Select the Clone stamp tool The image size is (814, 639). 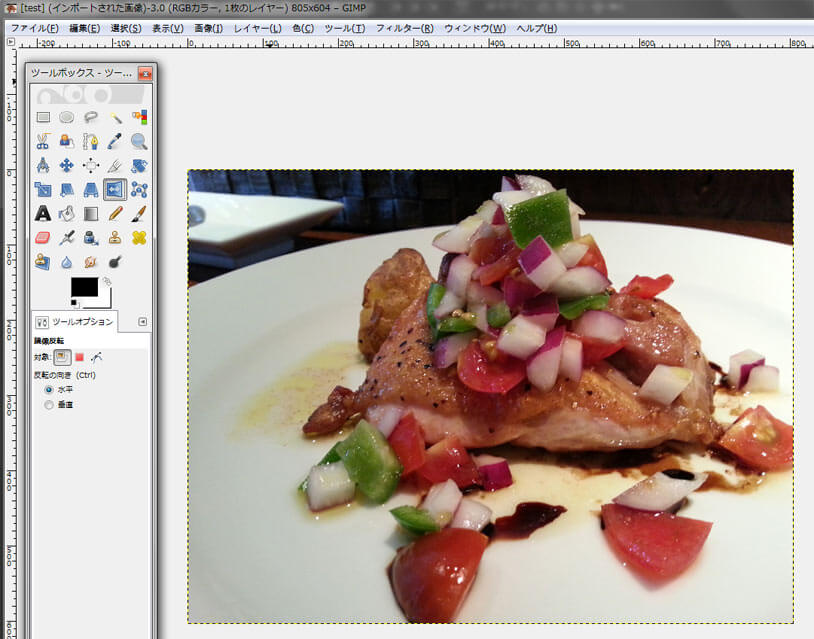click(x=115, y=238)
